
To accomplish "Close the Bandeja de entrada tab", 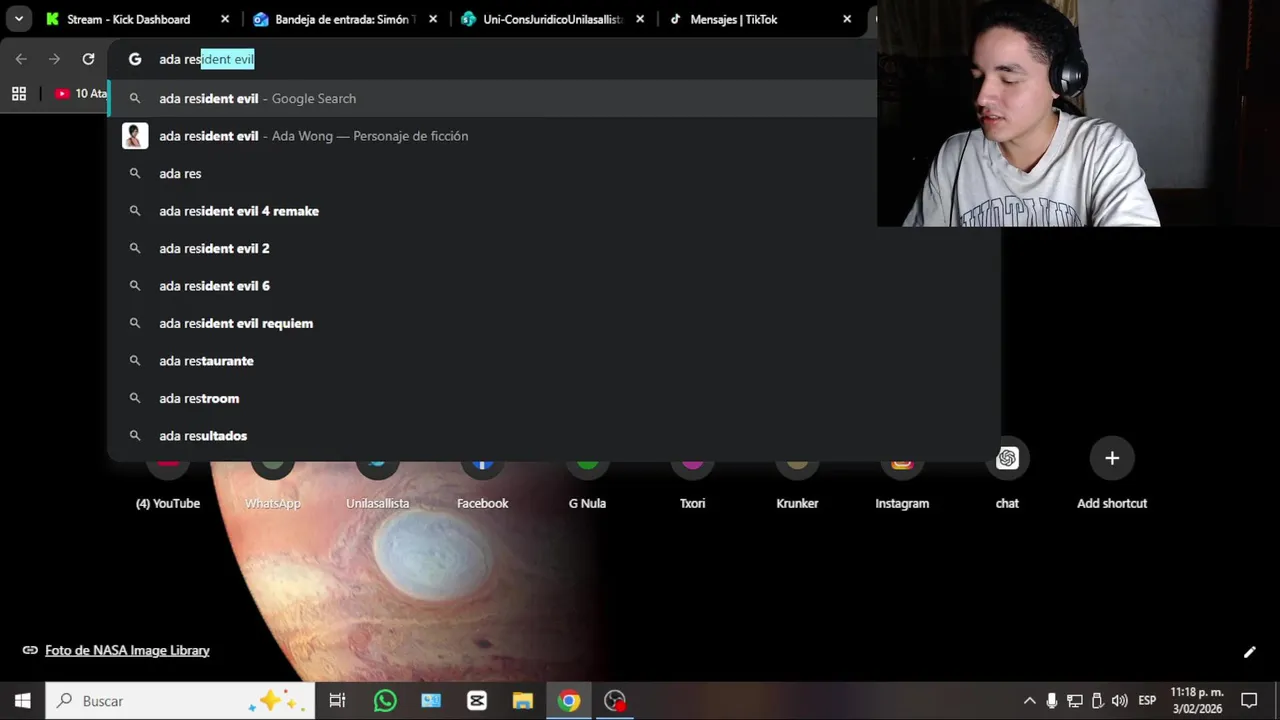I will tap(432, 19).
